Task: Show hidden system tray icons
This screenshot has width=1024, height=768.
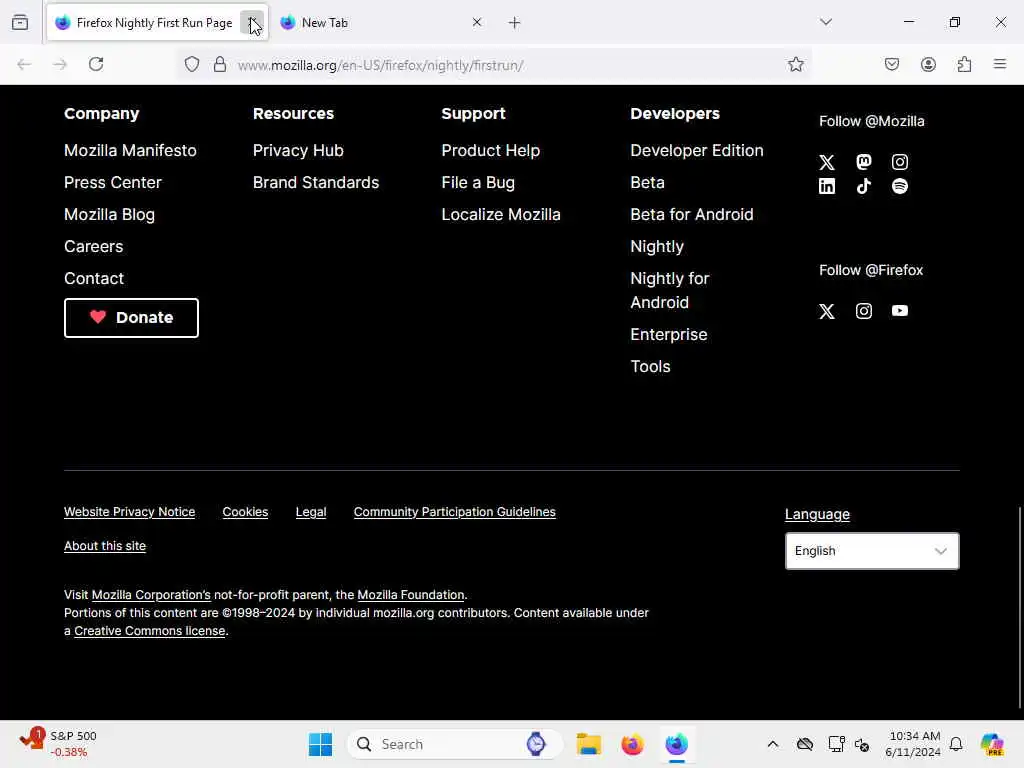Action: pyautogui.click(x=773, y=744)
